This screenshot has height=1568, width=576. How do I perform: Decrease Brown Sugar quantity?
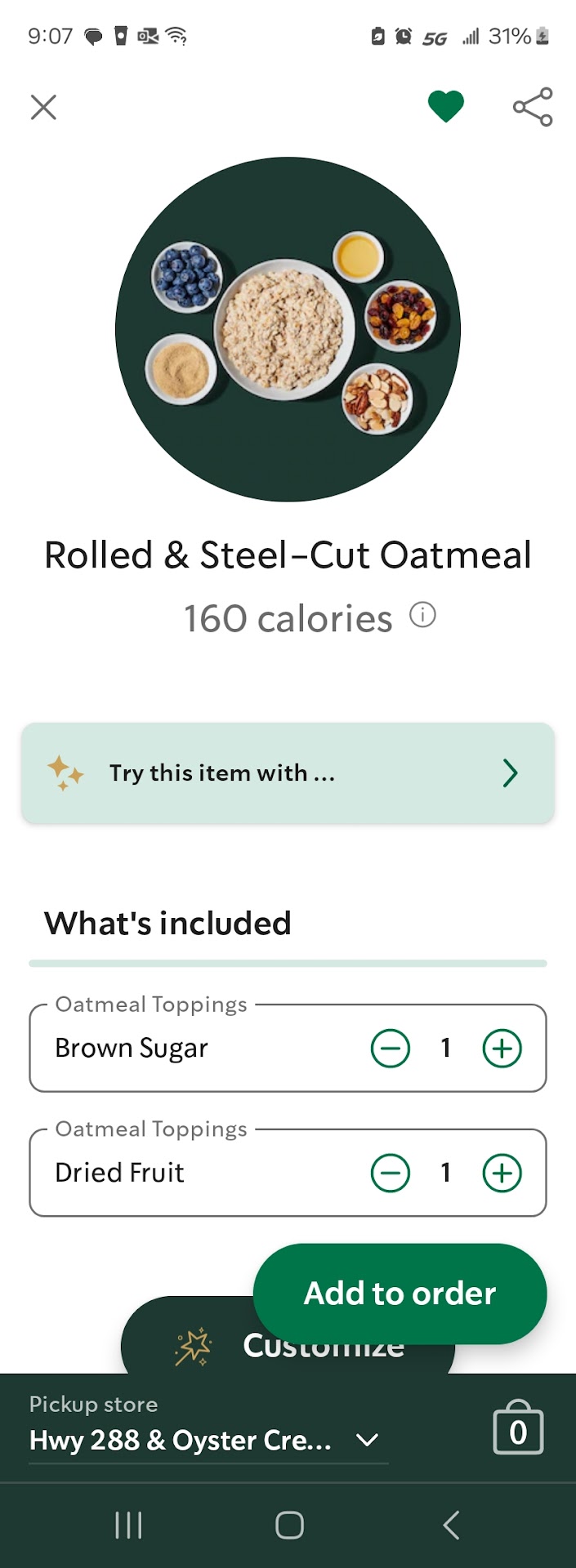391,1048
